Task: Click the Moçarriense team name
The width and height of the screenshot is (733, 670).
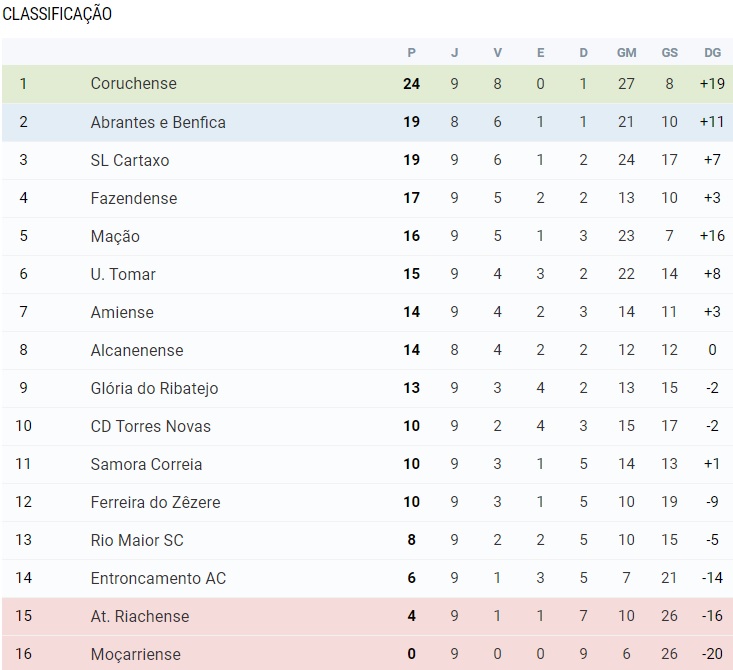Action: click(x=137, y=654)
